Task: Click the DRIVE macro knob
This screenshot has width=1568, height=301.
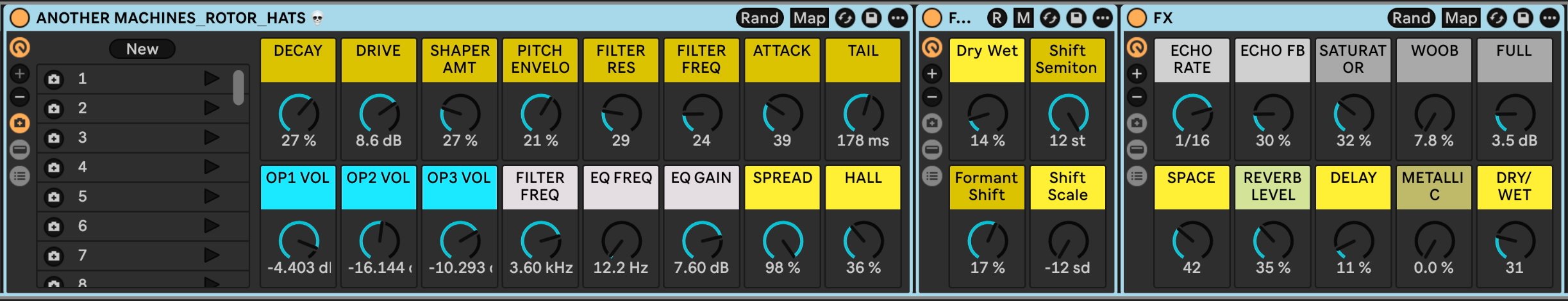Action: coord(379,114)
